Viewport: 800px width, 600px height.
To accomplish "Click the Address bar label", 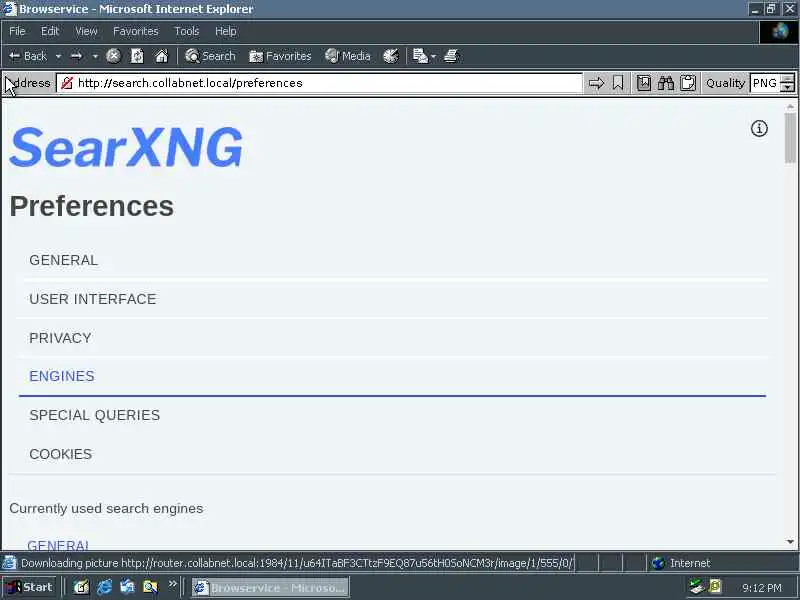I will [x=30, y=83].
